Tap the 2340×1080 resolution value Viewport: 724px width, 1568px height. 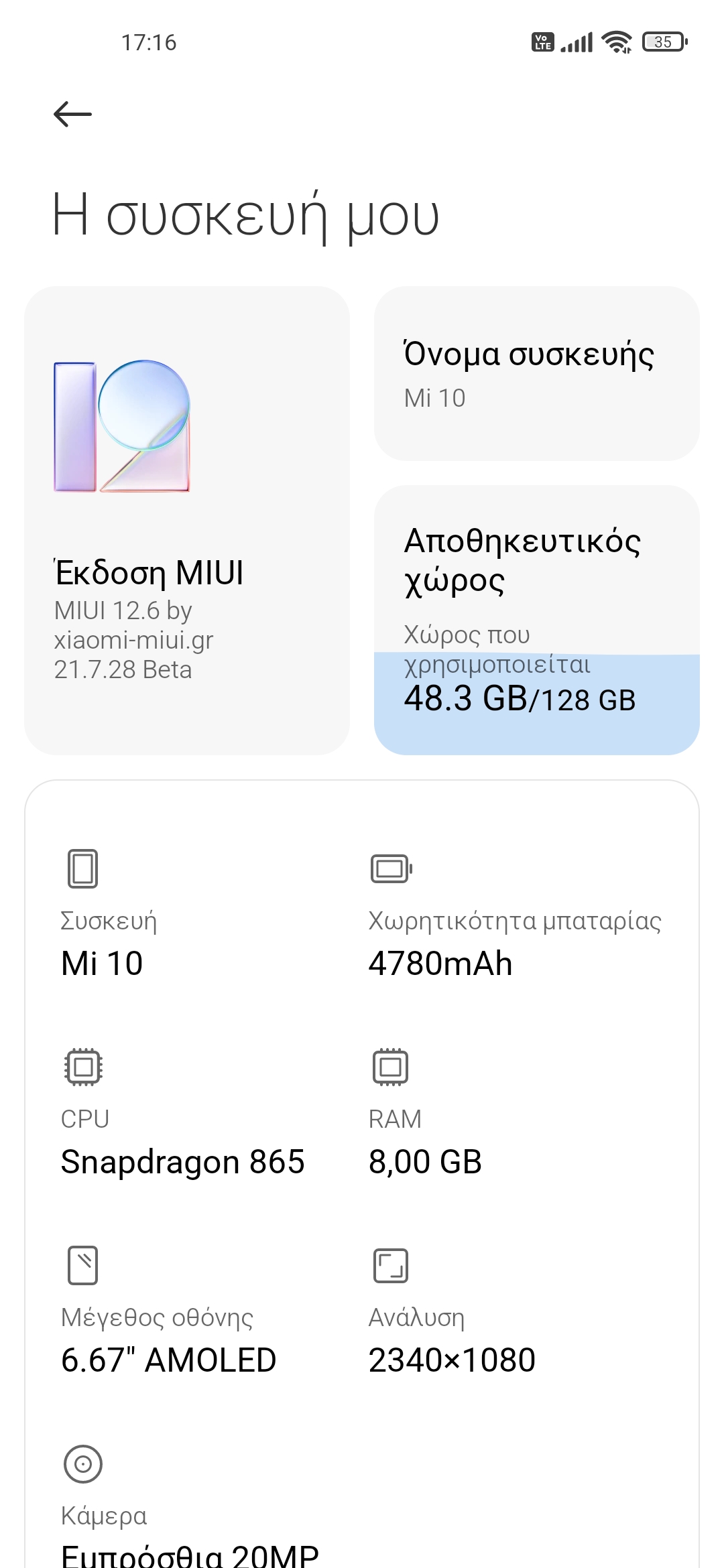point(452,1360)
